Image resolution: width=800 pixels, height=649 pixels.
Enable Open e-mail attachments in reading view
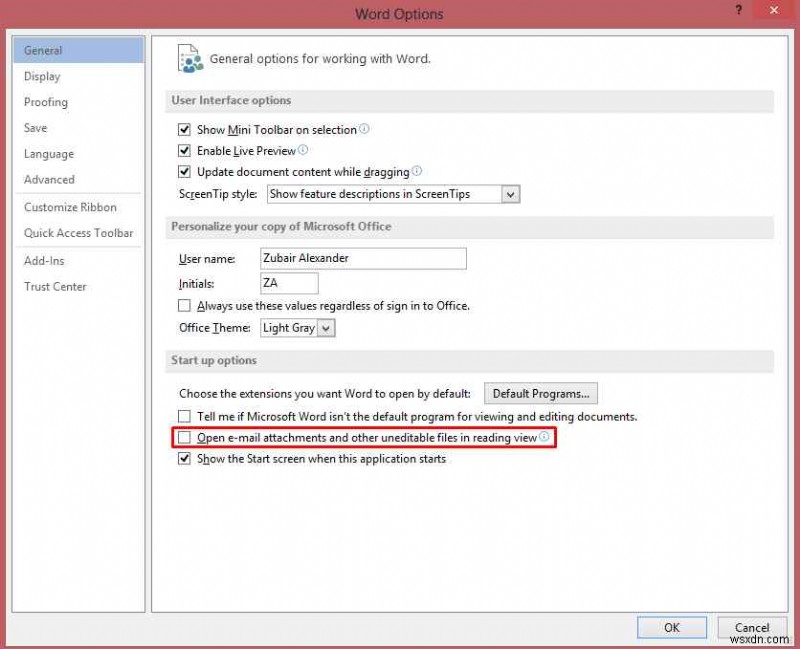185,437
